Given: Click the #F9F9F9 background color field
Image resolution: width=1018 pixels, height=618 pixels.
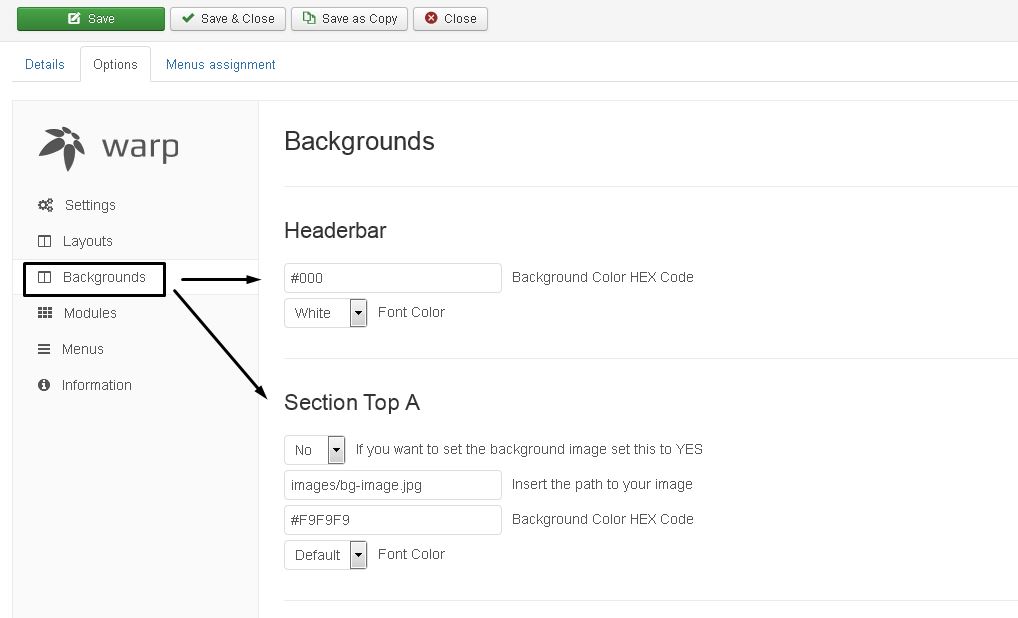Looking at the screenshot, I should point(392,520).
